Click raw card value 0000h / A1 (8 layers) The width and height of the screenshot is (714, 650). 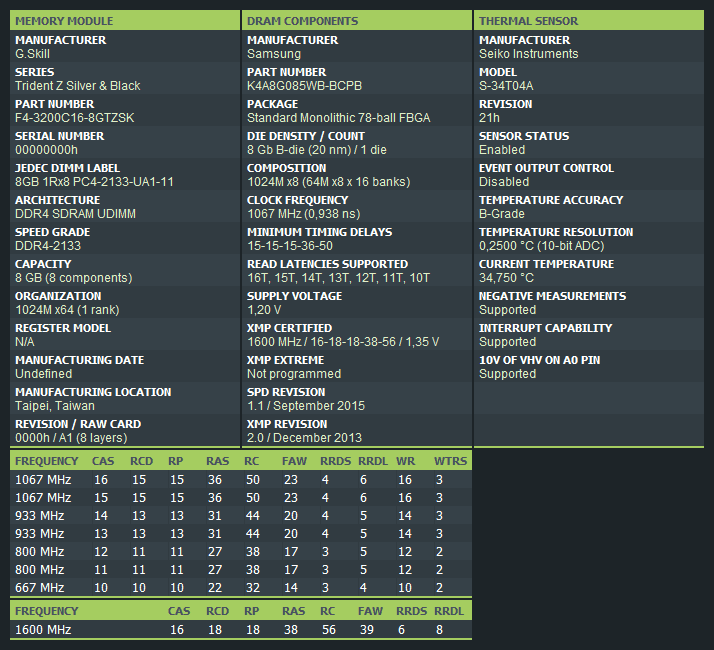[x=71, y=438]
